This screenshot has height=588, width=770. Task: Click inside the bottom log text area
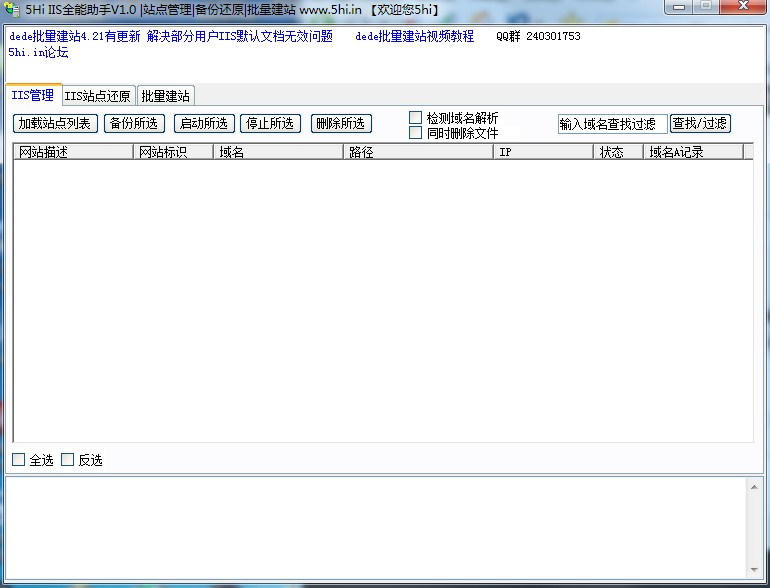[x=376, y=528]
